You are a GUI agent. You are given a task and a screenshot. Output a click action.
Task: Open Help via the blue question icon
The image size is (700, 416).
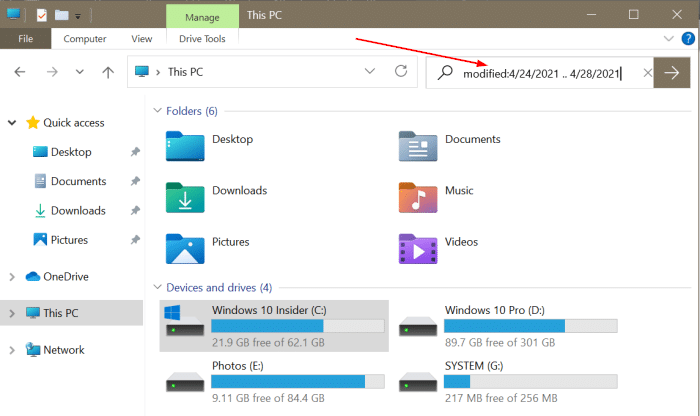688,39
